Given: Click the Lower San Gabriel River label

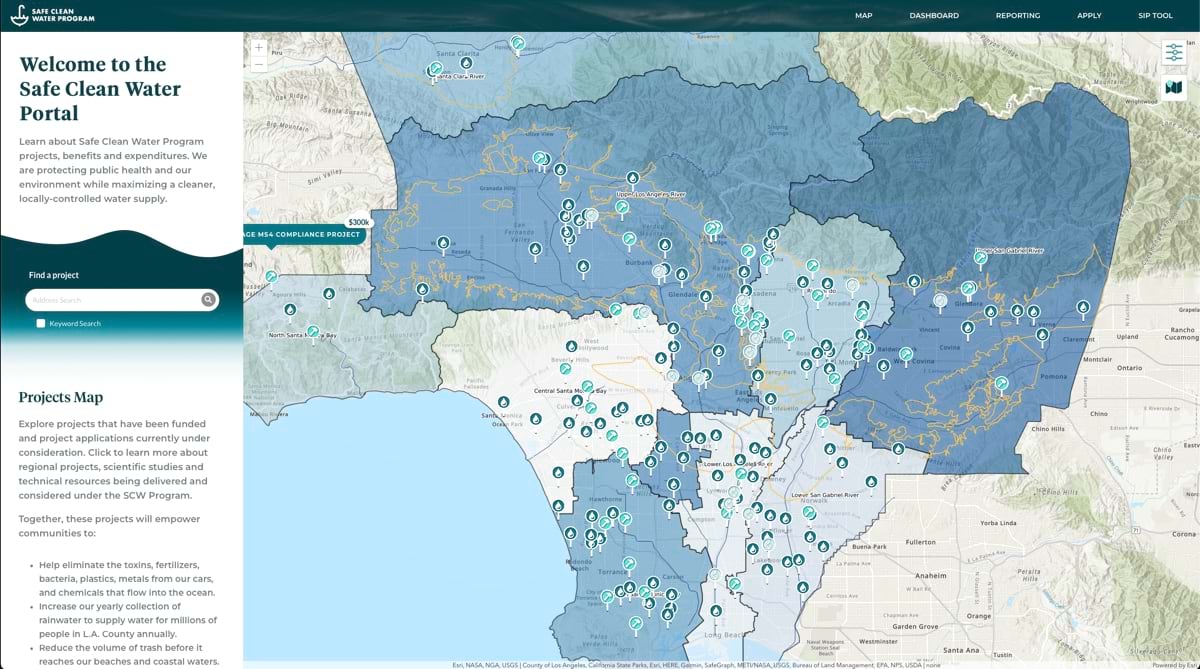Looking at the screenshot, I should point(825,495).
